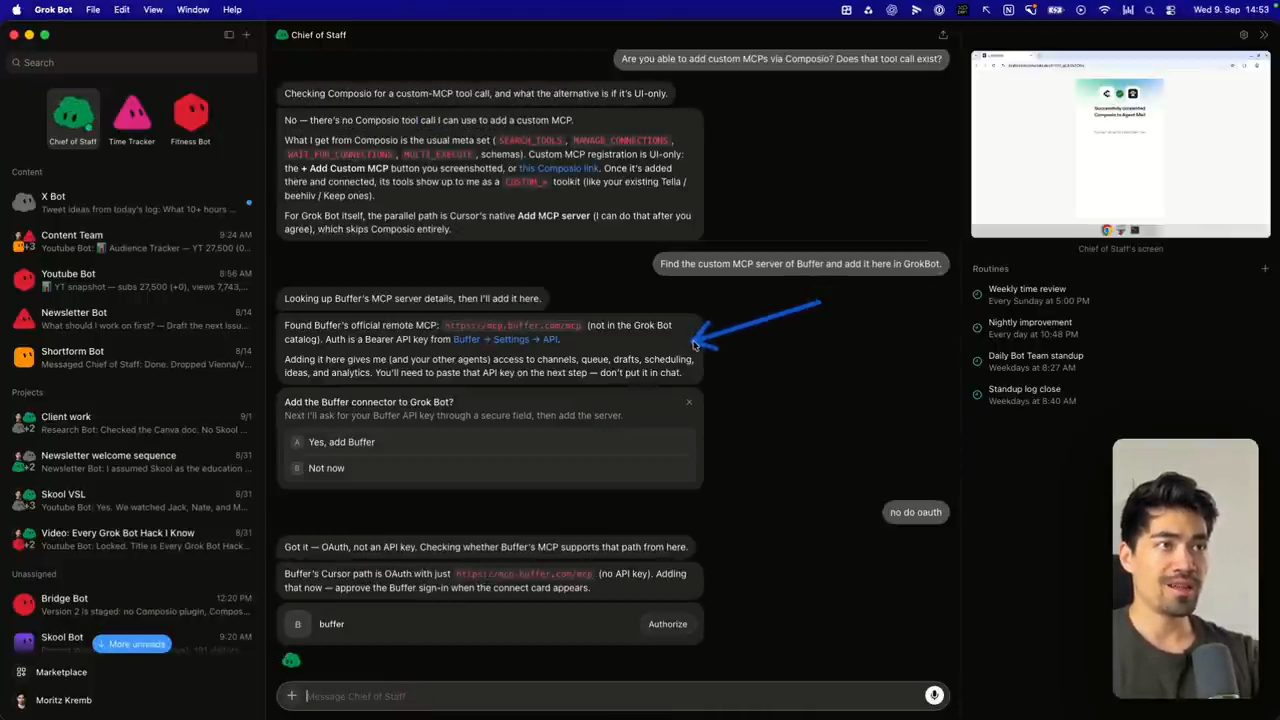The width and height of the screenshot is (1280, 720).
Task: Select the Fitness Bot agent avatar
Action: click(x=190, y=114)
